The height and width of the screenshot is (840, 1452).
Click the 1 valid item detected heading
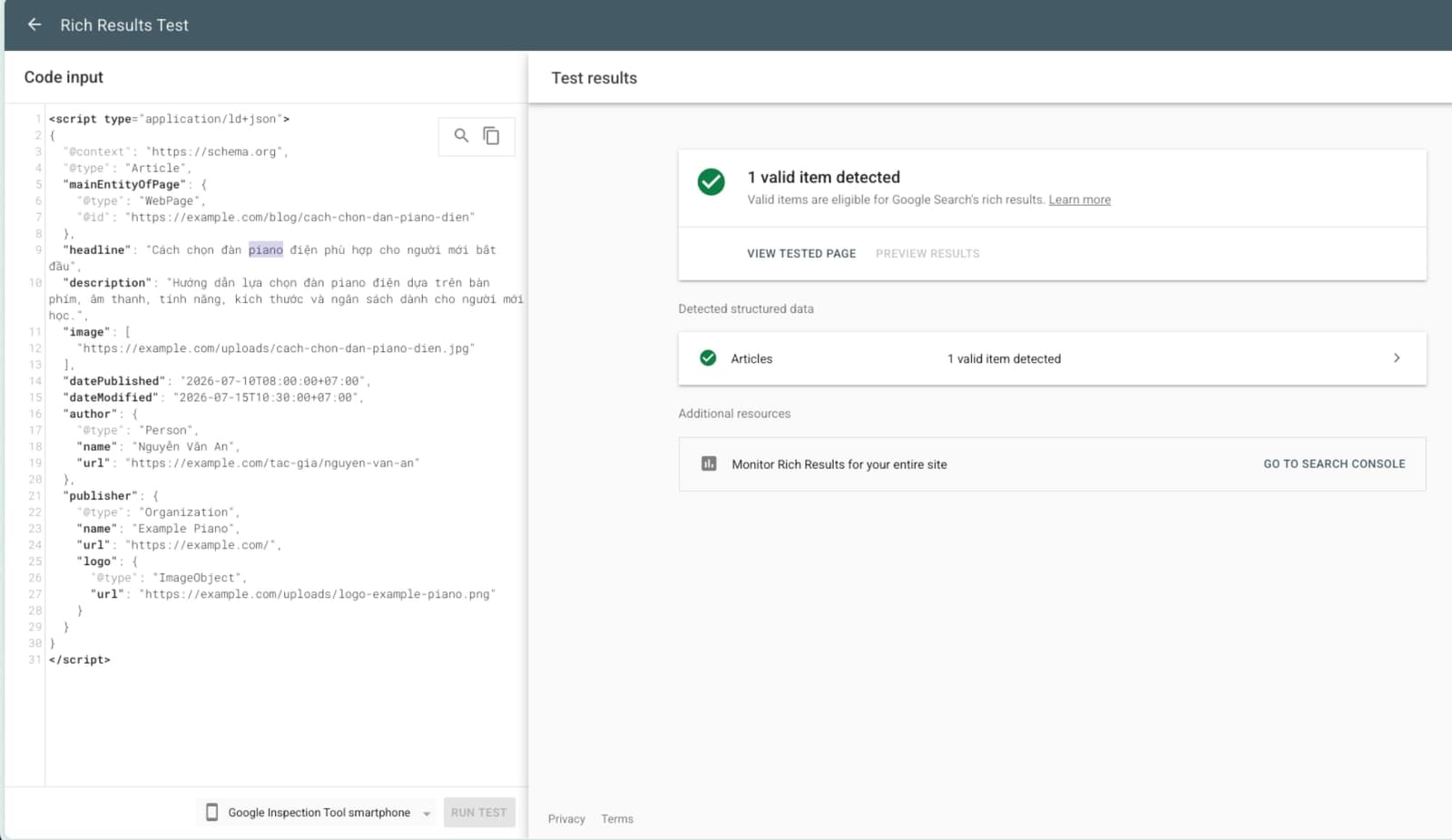(824, 177)
